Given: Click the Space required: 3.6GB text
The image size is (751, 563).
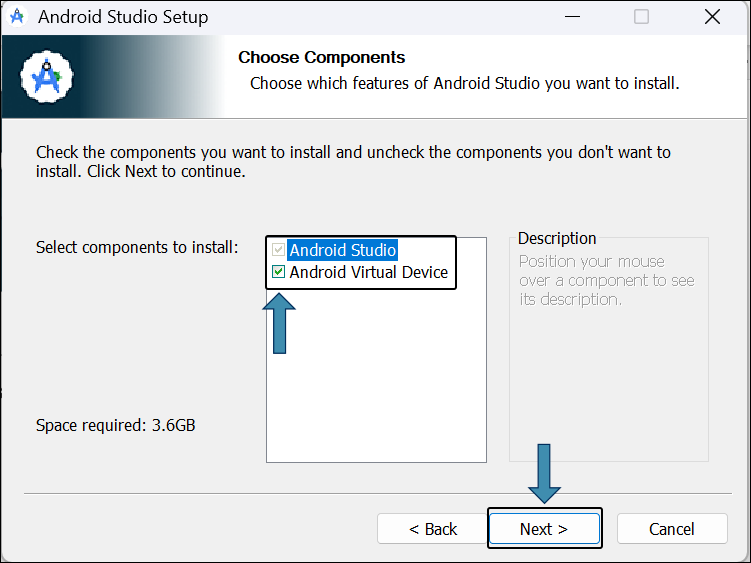Looking at the screenshot, I should [115, 425].
